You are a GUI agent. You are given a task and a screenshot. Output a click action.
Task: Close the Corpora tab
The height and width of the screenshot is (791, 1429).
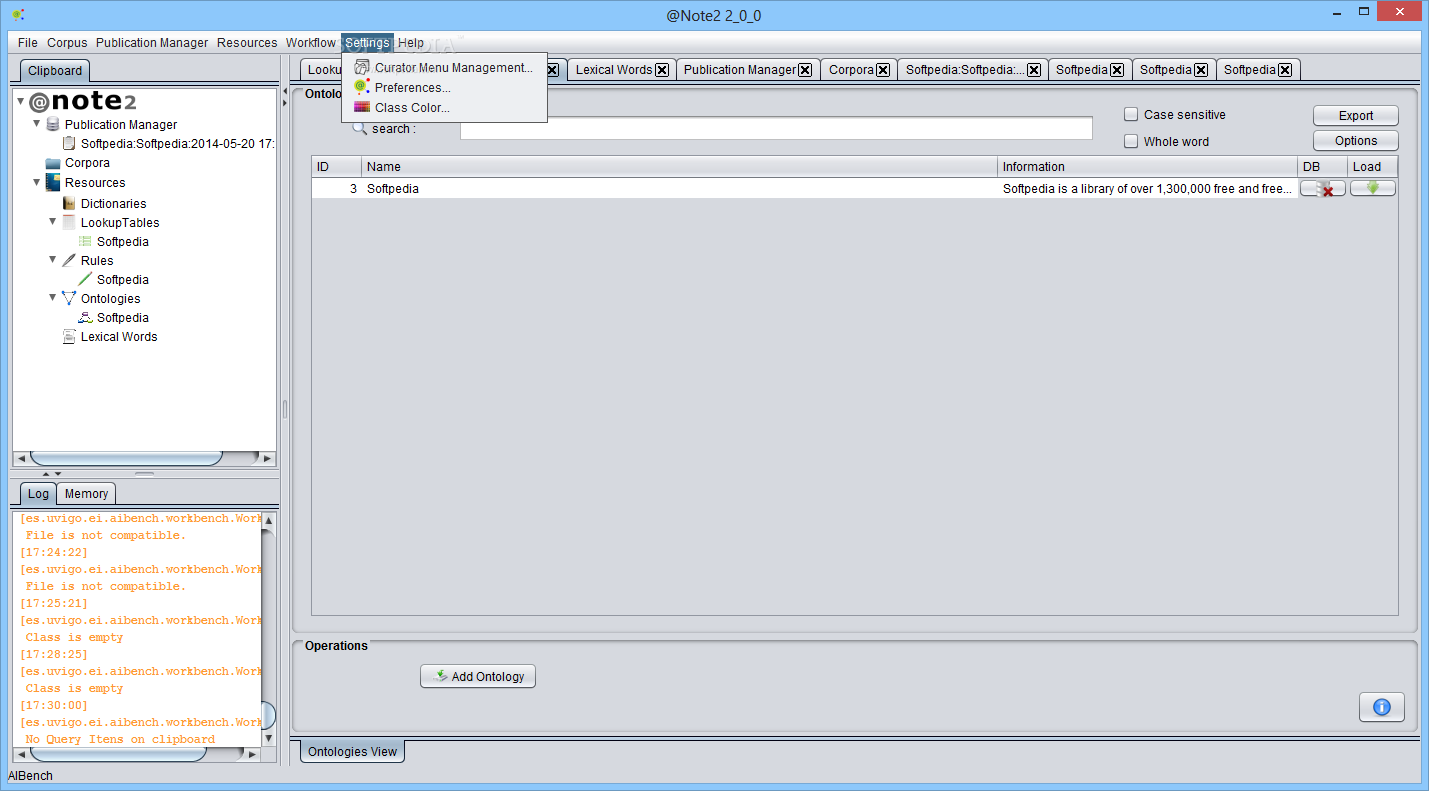click(883, 70)
